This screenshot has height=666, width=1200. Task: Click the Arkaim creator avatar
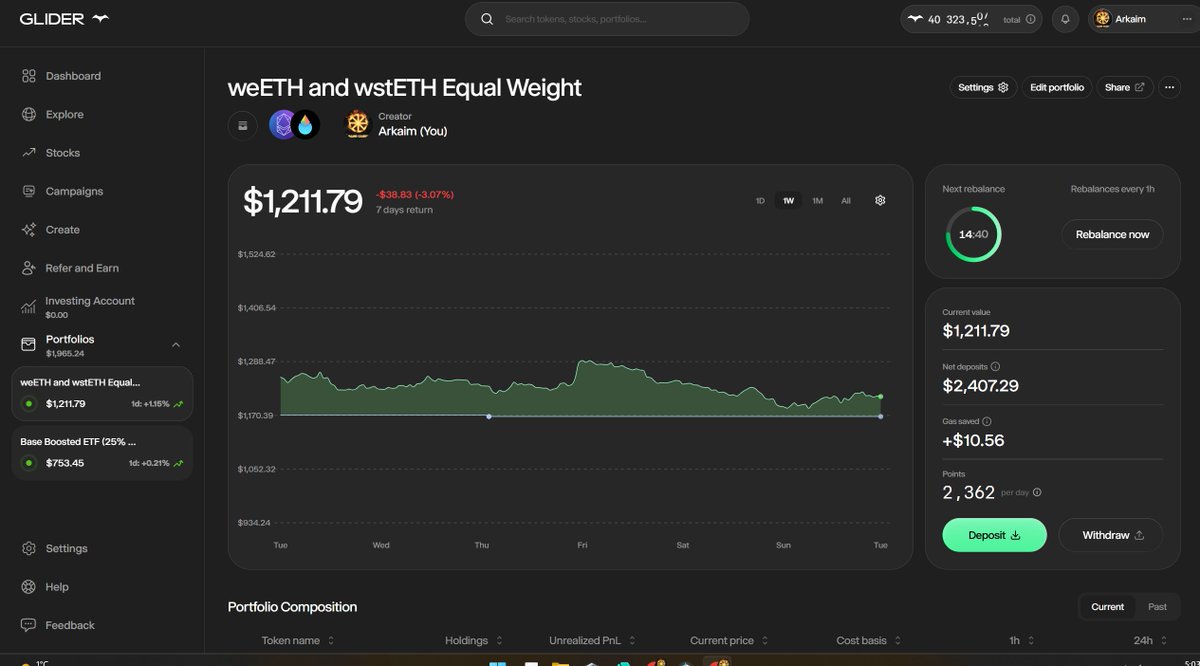[x=358, y=124]
